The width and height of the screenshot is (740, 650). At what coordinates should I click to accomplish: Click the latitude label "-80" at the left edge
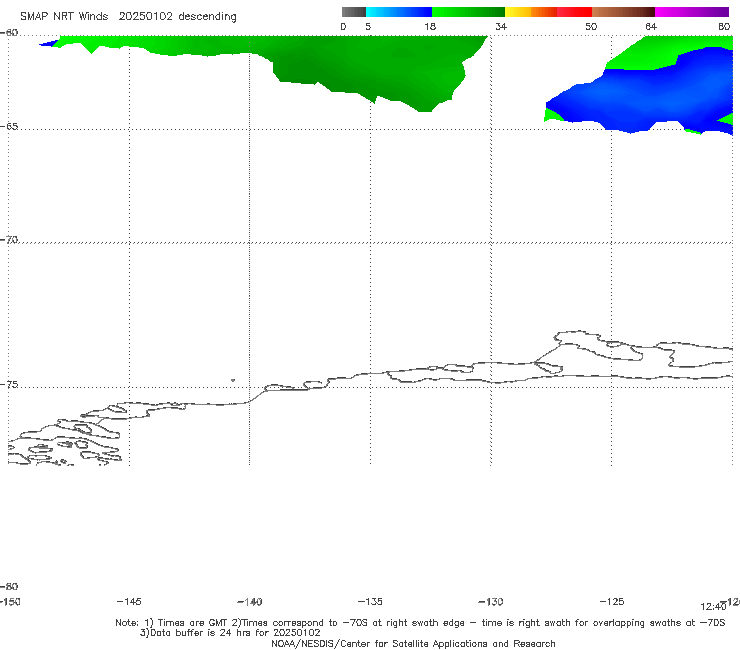(x=9, y=587)
